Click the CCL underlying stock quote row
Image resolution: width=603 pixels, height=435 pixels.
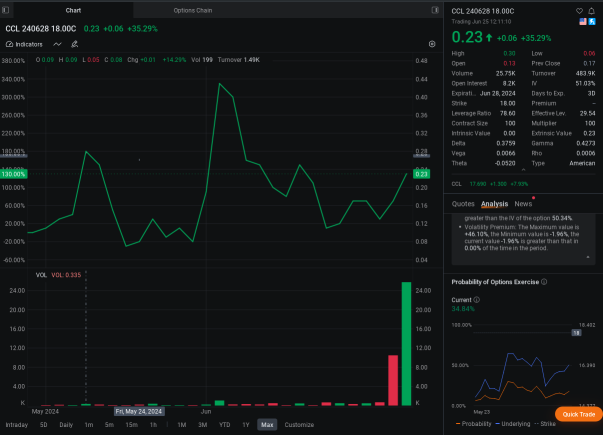click(x=523, y=184)
